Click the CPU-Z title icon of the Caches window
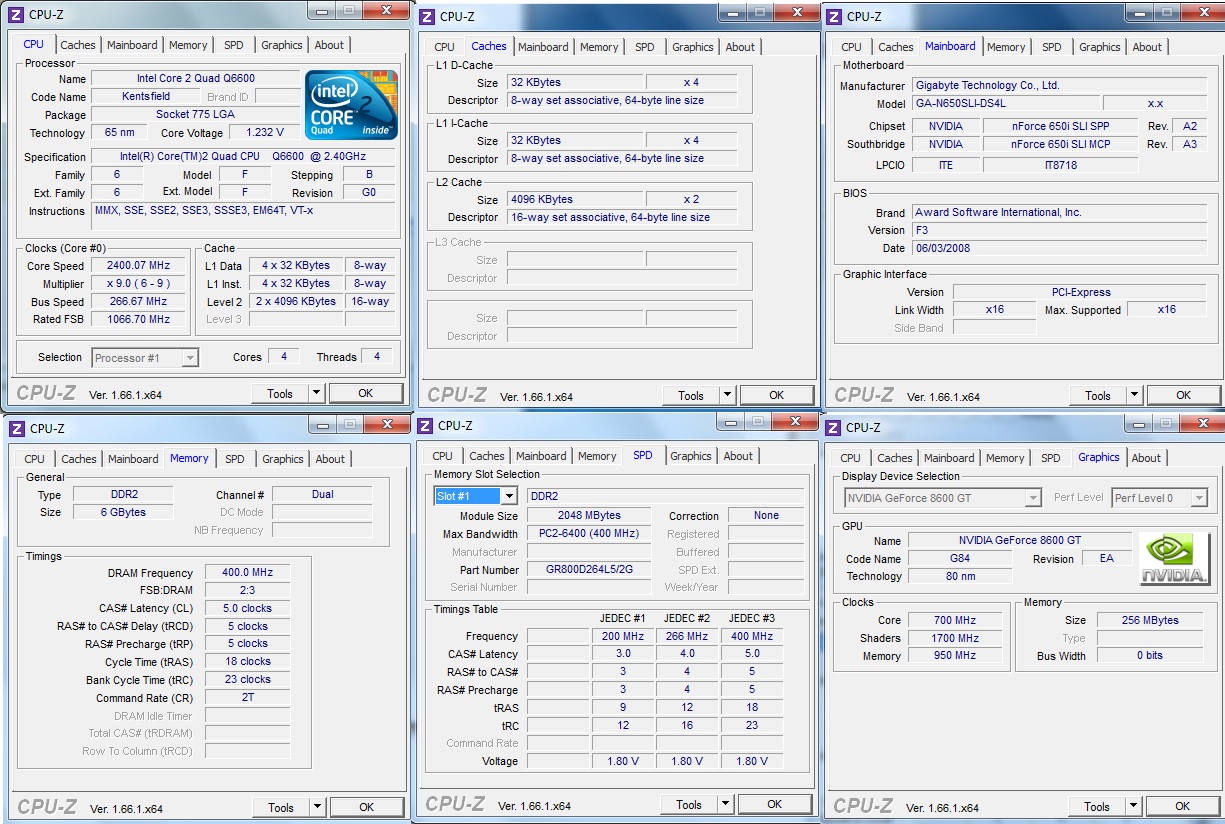 (x=427, y=16)
